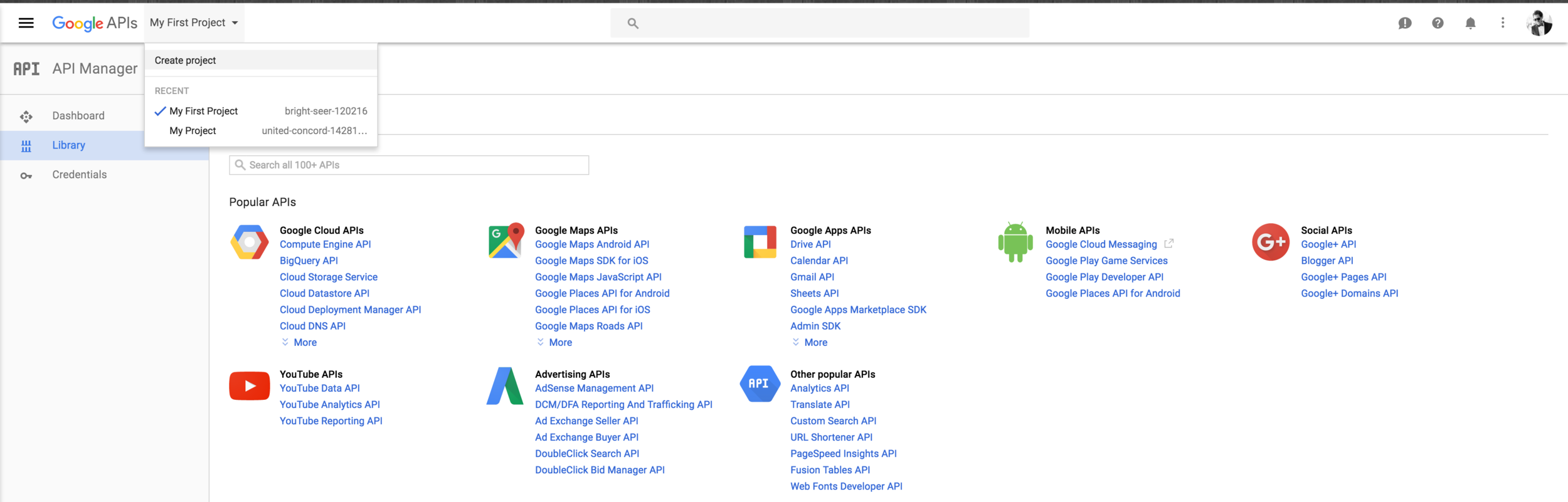Open the Web Fonts Developer API link

(x=847, y=486)
